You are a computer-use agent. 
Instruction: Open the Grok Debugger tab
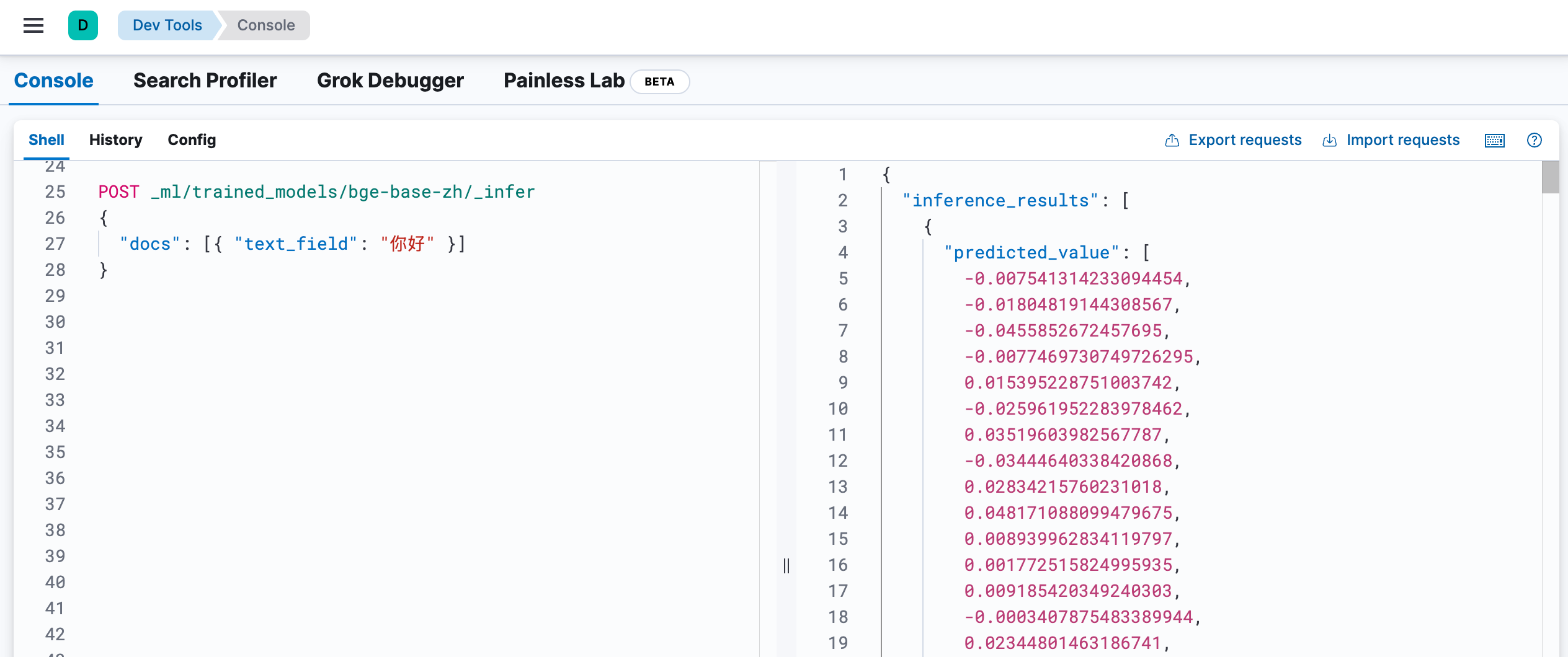[390, 81]
